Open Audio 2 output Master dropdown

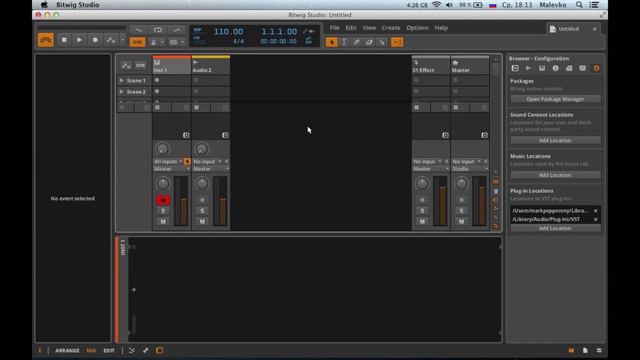[211, 169]
